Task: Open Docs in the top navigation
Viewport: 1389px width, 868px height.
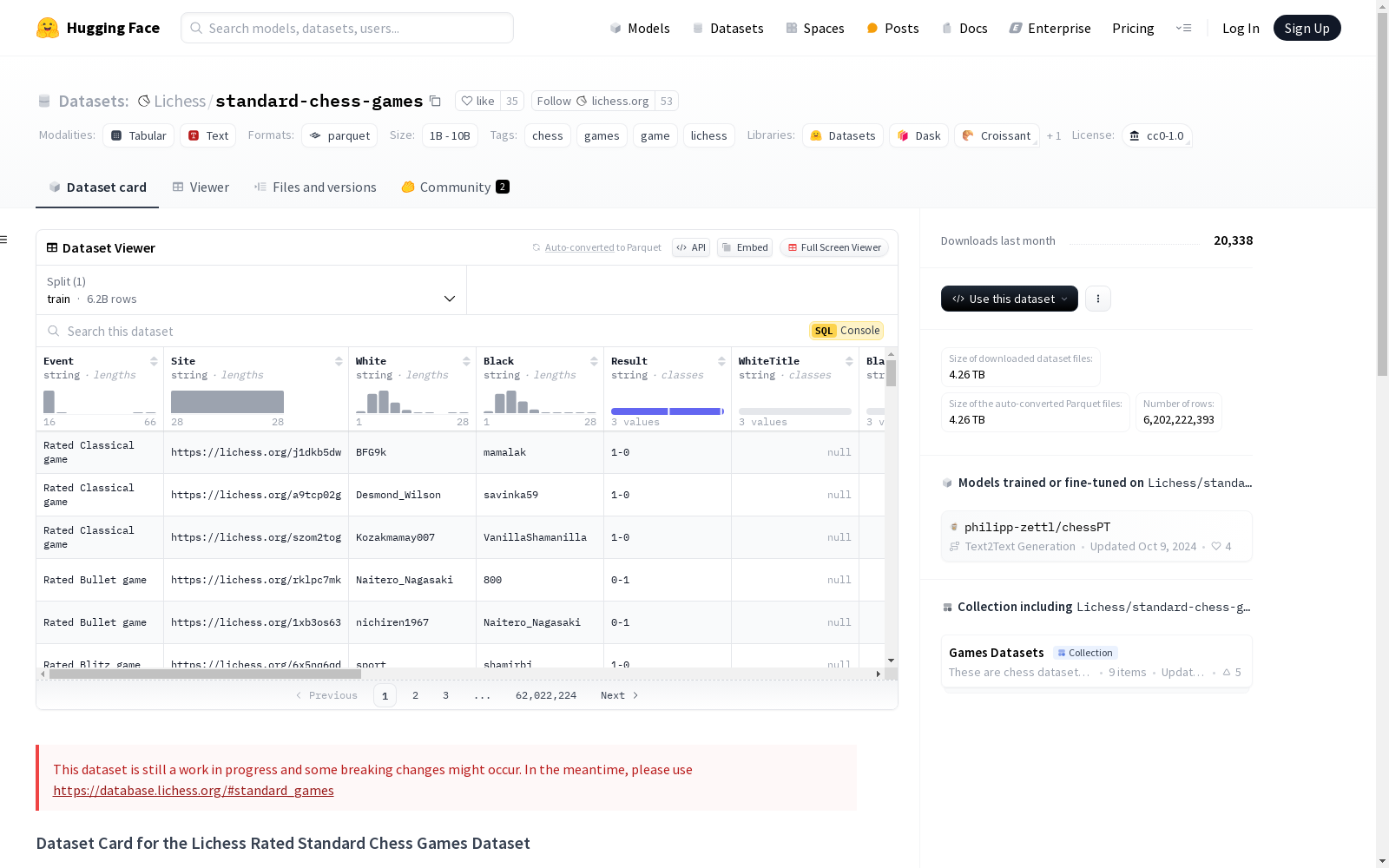Action: pyautogui.click(x=964, y=28)
